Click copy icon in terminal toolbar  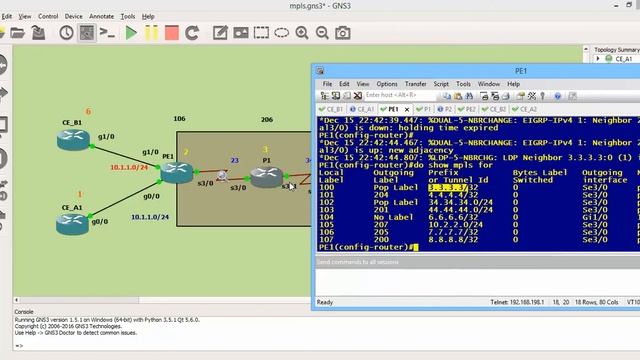click(x=447, y=96)
